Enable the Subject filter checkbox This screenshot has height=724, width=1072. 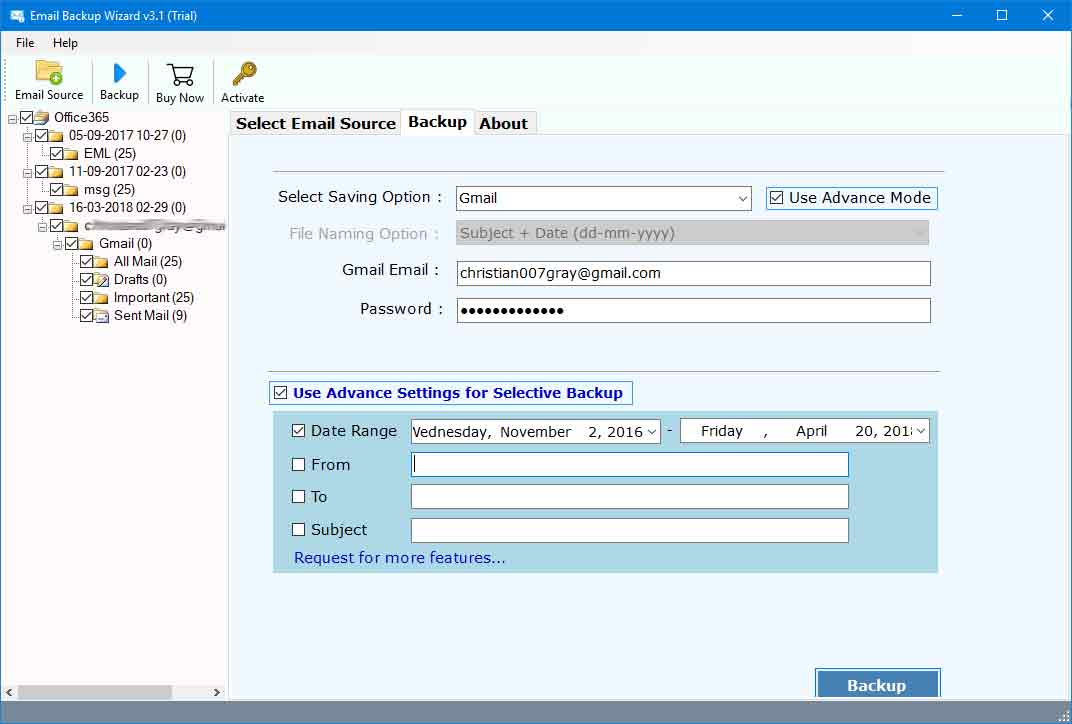tap(298, 530)
